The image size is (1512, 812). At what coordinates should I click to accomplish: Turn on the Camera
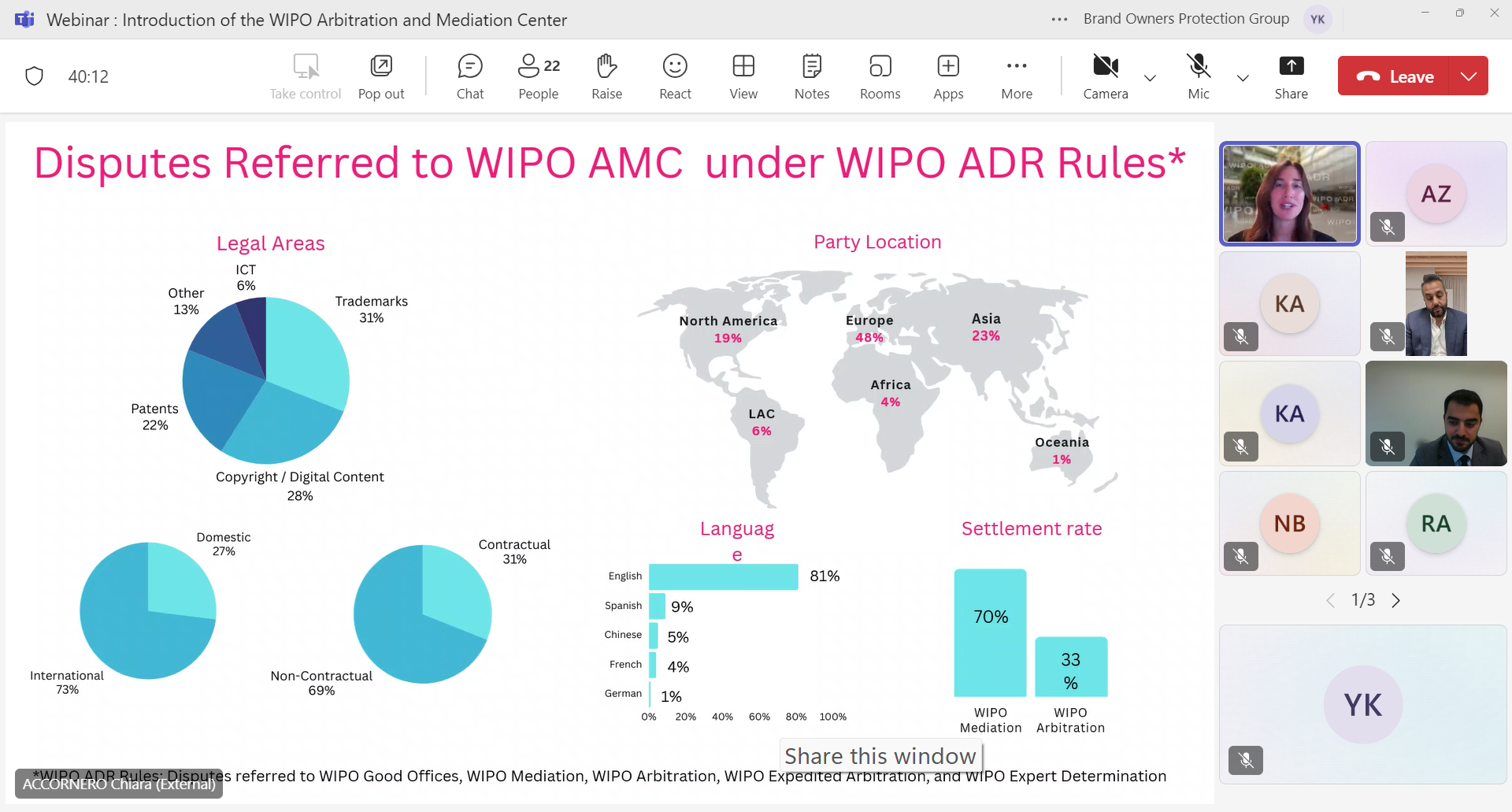click(x=1106, y=76)
